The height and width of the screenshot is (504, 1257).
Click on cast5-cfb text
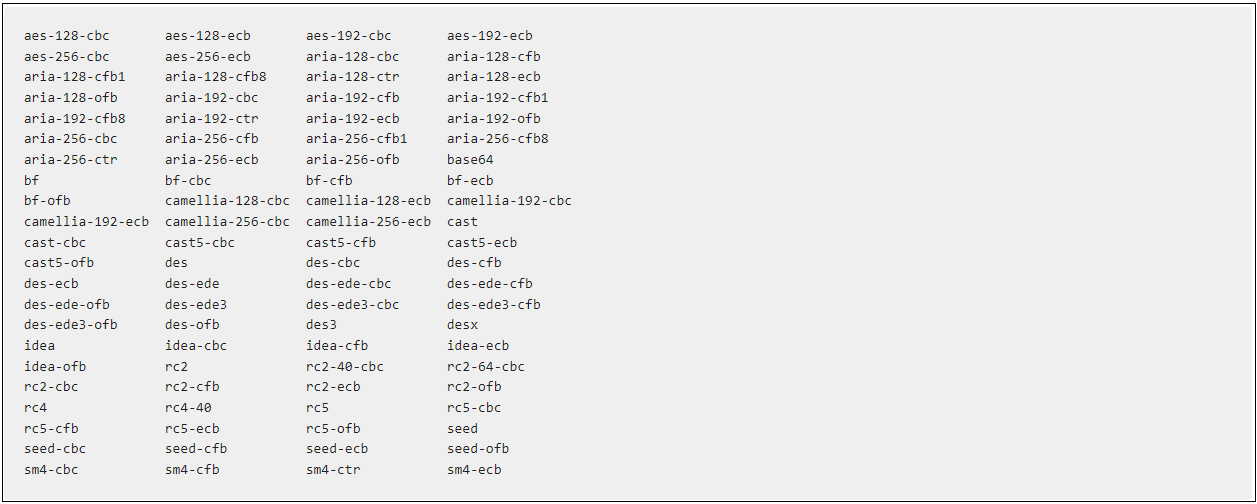pyautogui.click(x=341, y=243)
